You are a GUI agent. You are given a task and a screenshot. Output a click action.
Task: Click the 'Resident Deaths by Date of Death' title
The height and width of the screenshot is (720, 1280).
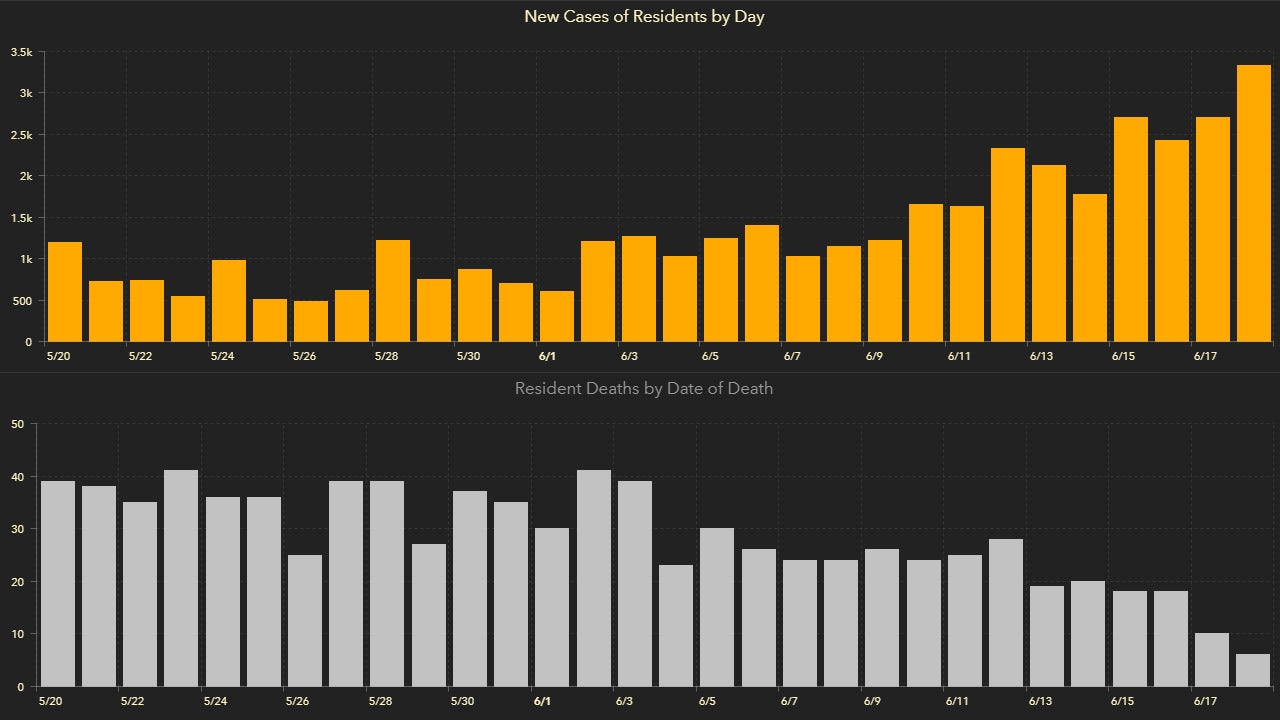643,388
